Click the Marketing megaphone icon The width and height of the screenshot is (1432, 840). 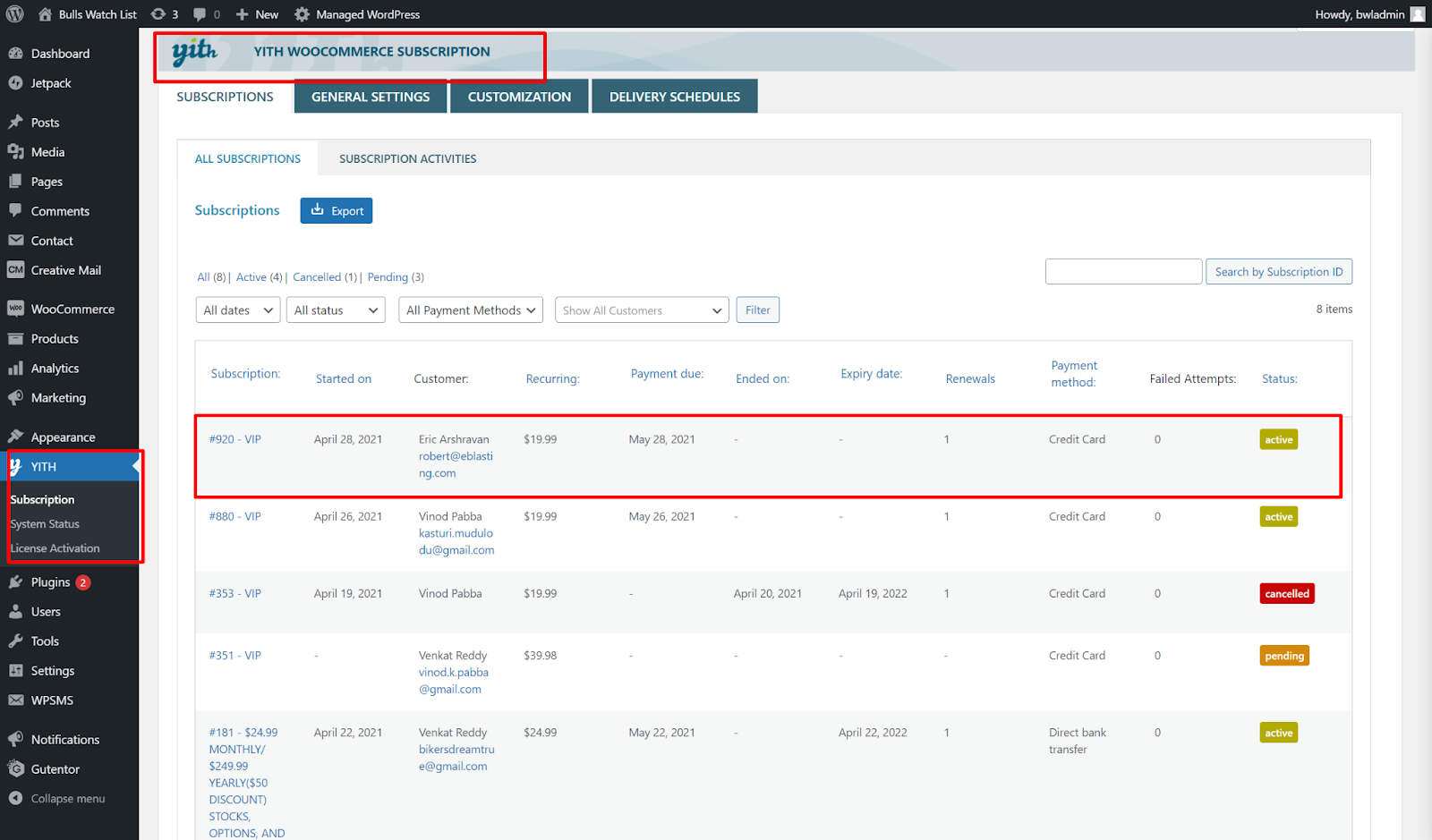15,398
